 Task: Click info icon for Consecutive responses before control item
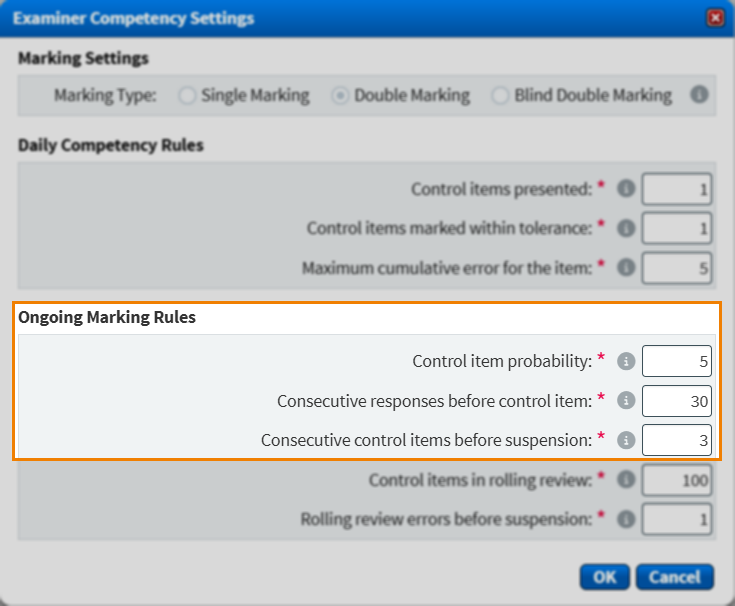click(627, 401)
